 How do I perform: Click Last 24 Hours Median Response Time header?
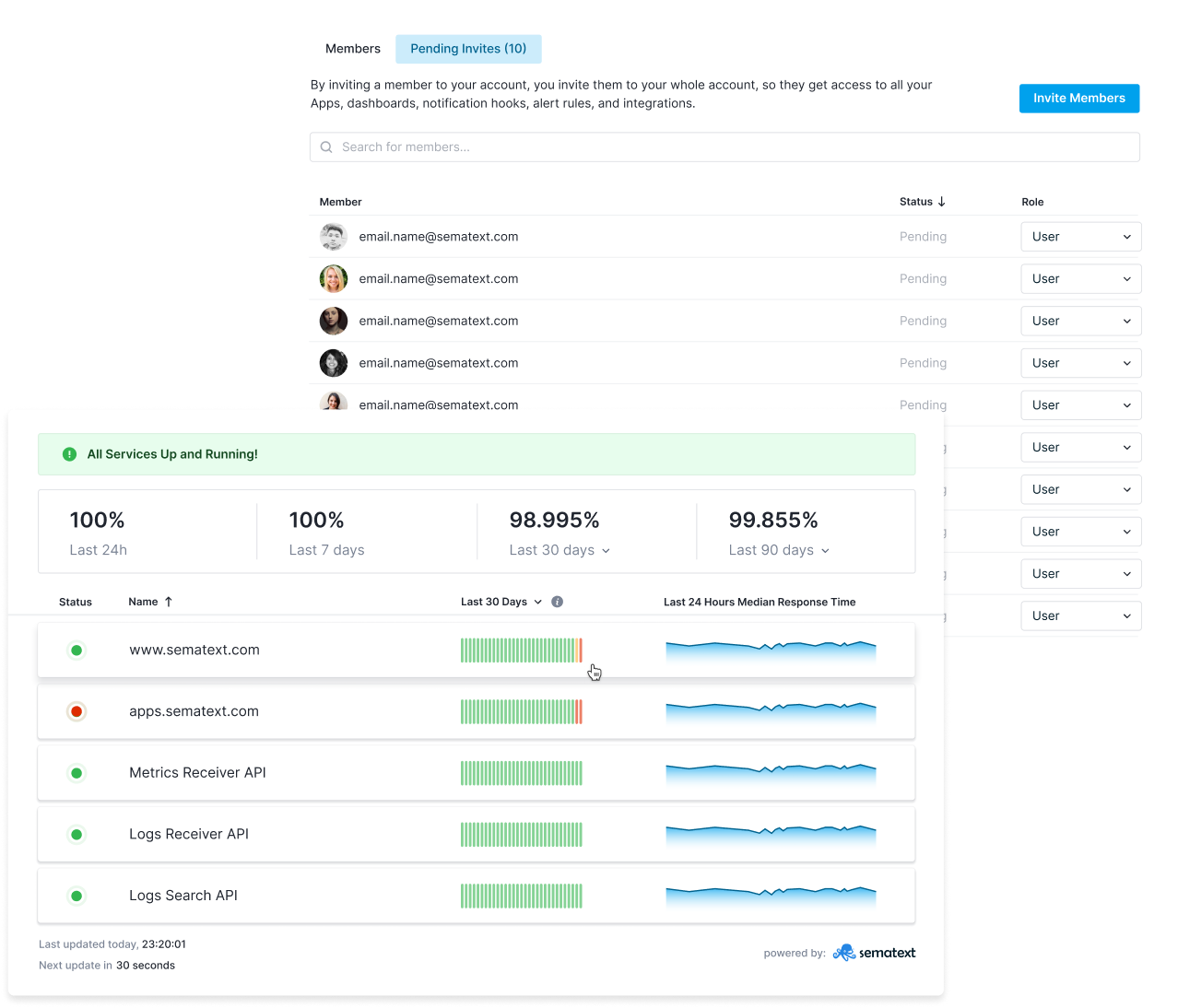point(760,602)
